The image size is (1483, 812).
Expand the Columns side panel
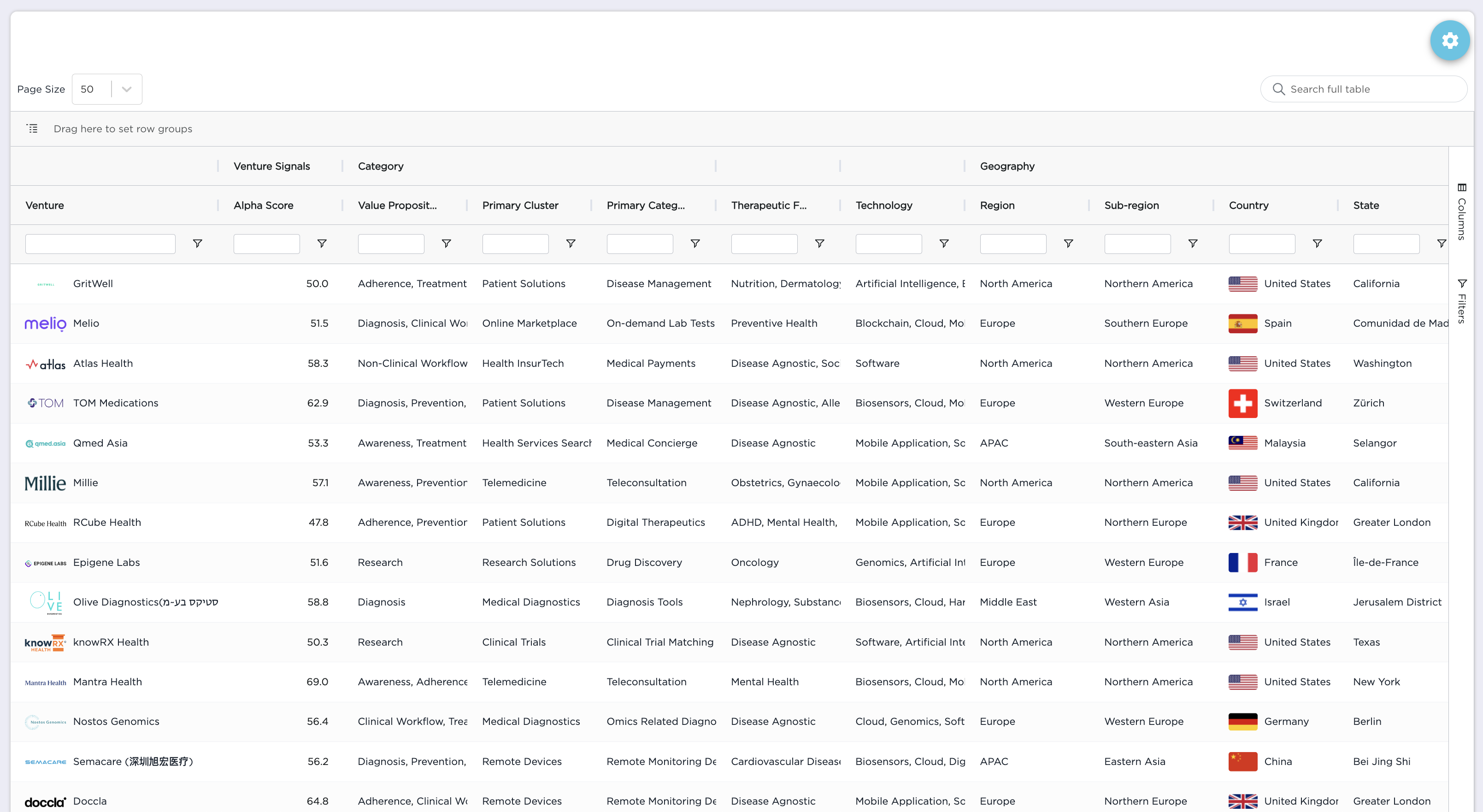1462,212
